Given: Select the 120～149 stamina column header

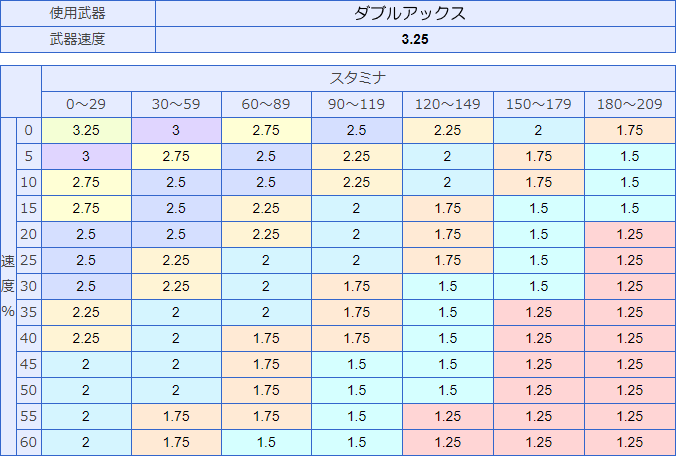Looking at the screenshot, I should [448, 104].
